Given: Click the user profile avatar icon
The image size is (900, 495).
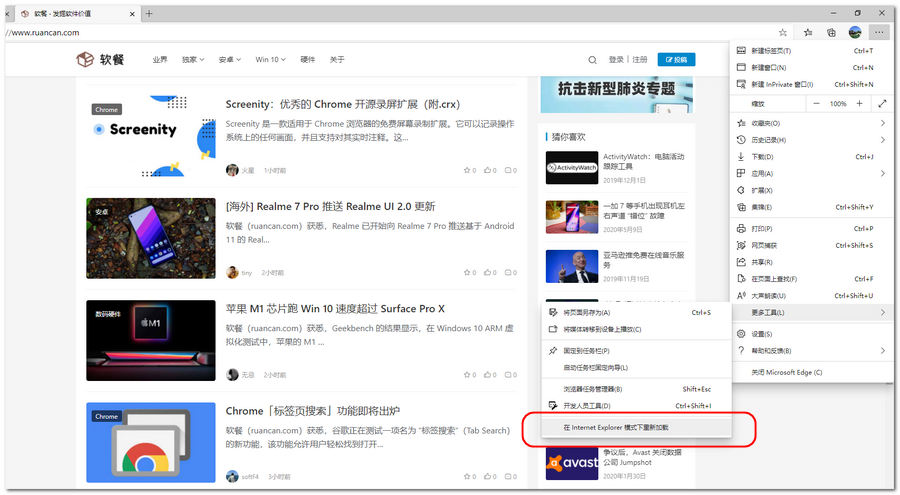Looking at the screenshot, I should [x=855, y=32].
